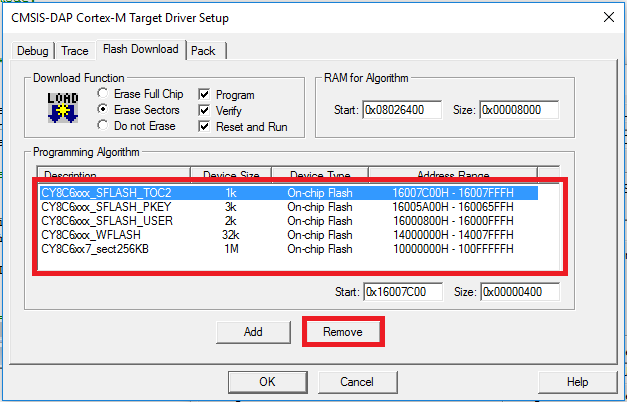Click the RAM for Algorithm Size field

click(x=519, y=110)
